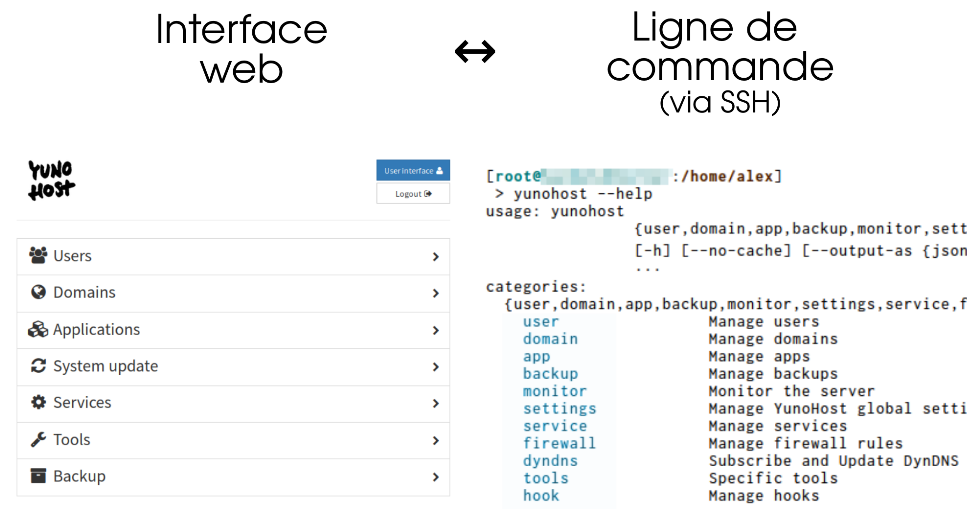Click the 'Manage domains' description

pyautogui.click(x=773, y=339)
